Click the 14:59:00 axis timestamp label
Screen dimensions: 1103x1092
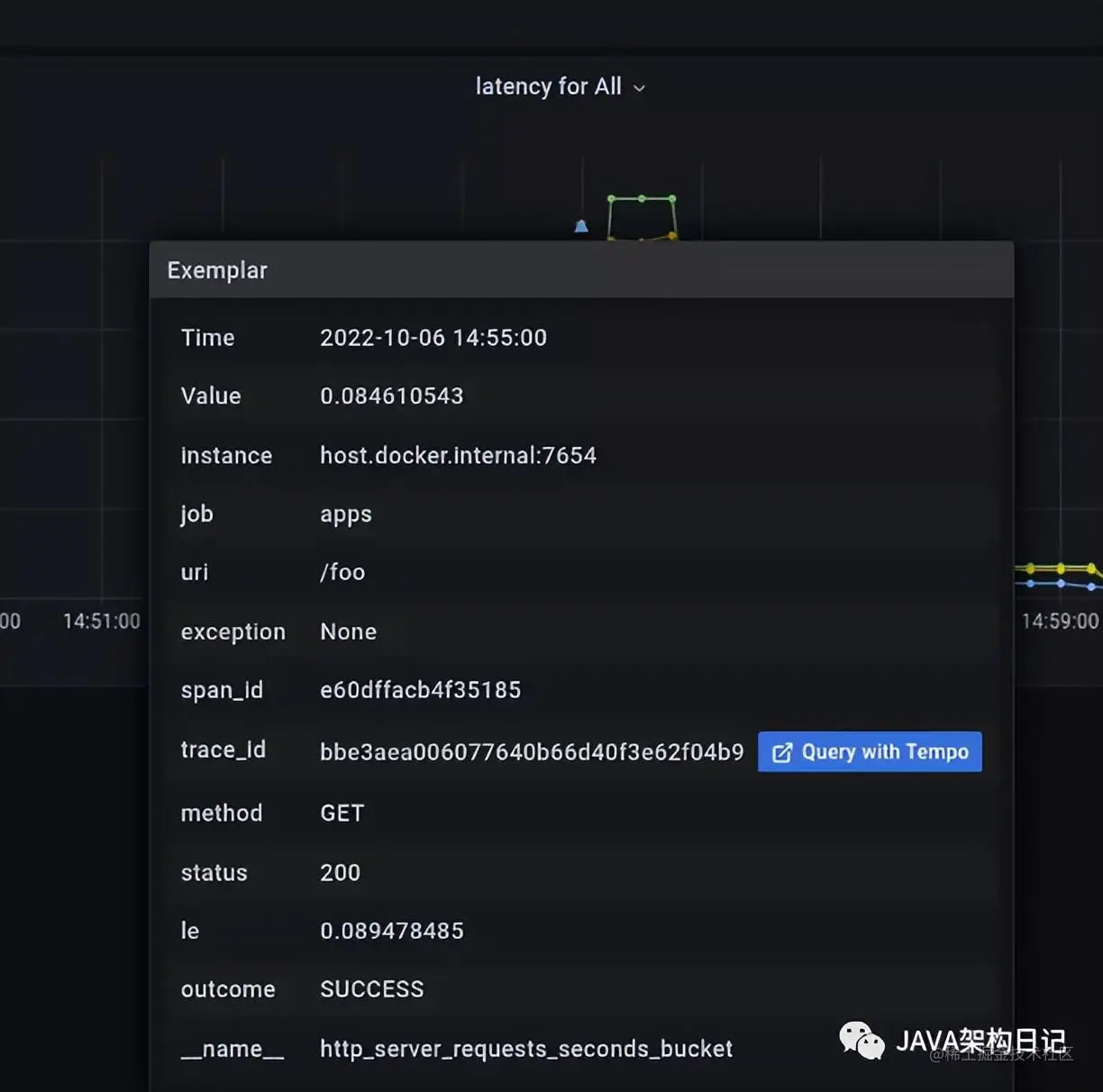1059,621
